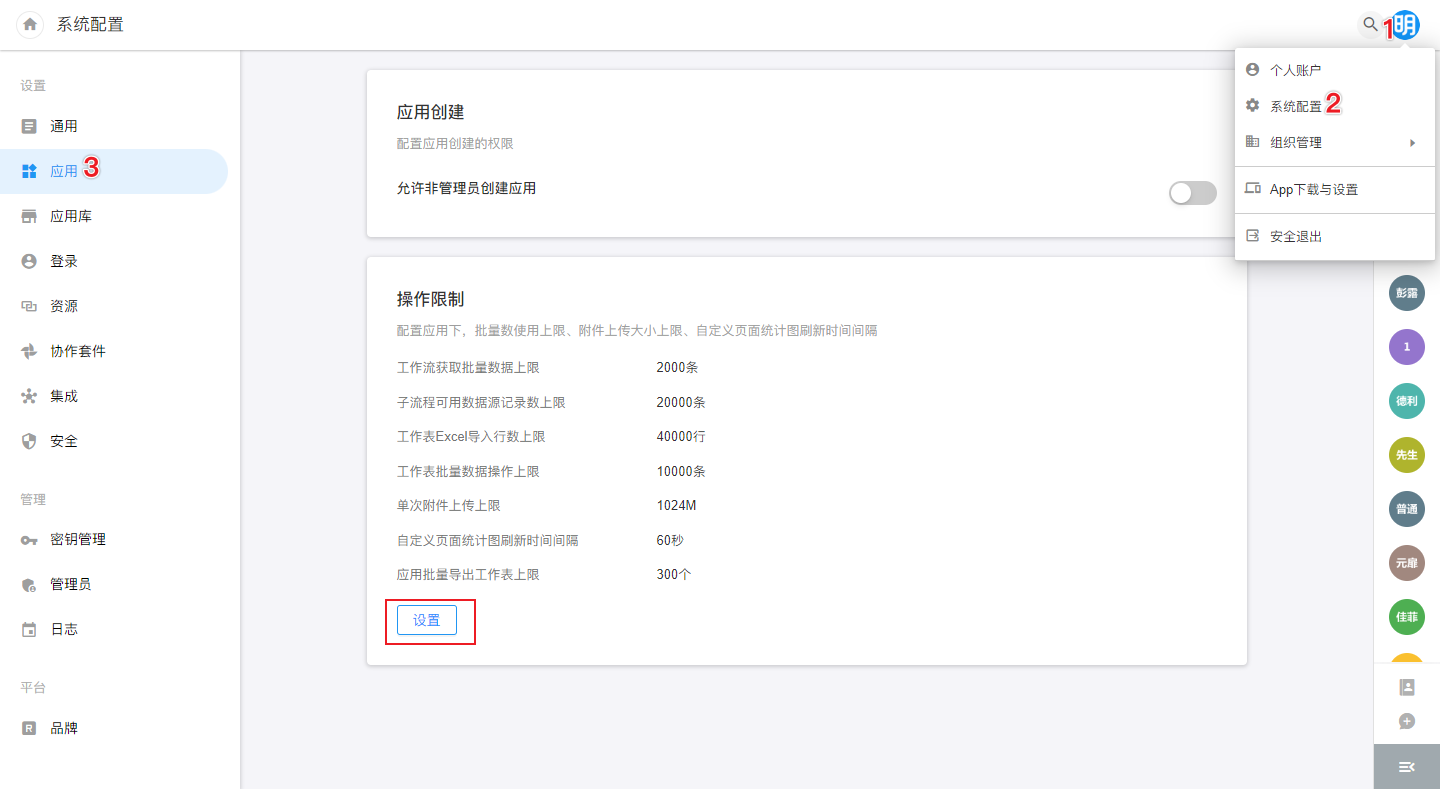
Task: Click the 彭霜 contact avatar
Action: click(x=1406, y=294)
